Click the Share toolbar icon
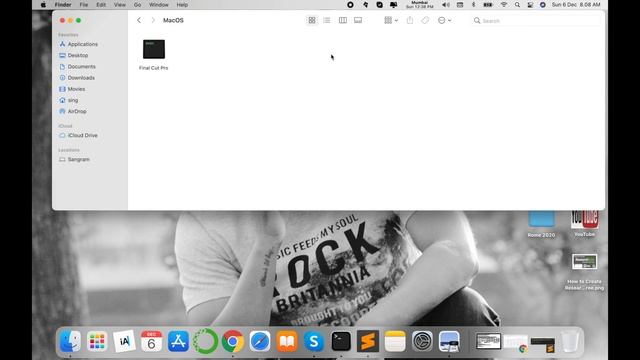Screen dimensions: 640x360 point(410,20)
